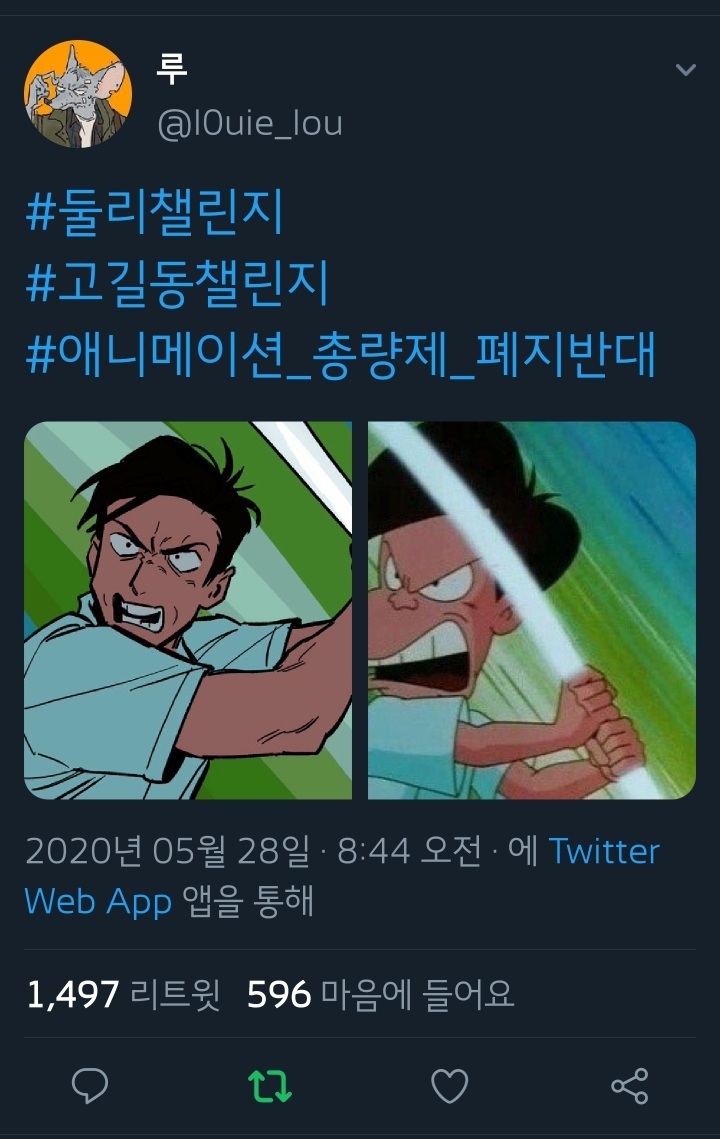Viewport: 720px width, 1139px height.
Task: Open the Twitter source link
Action: (604, 851)
